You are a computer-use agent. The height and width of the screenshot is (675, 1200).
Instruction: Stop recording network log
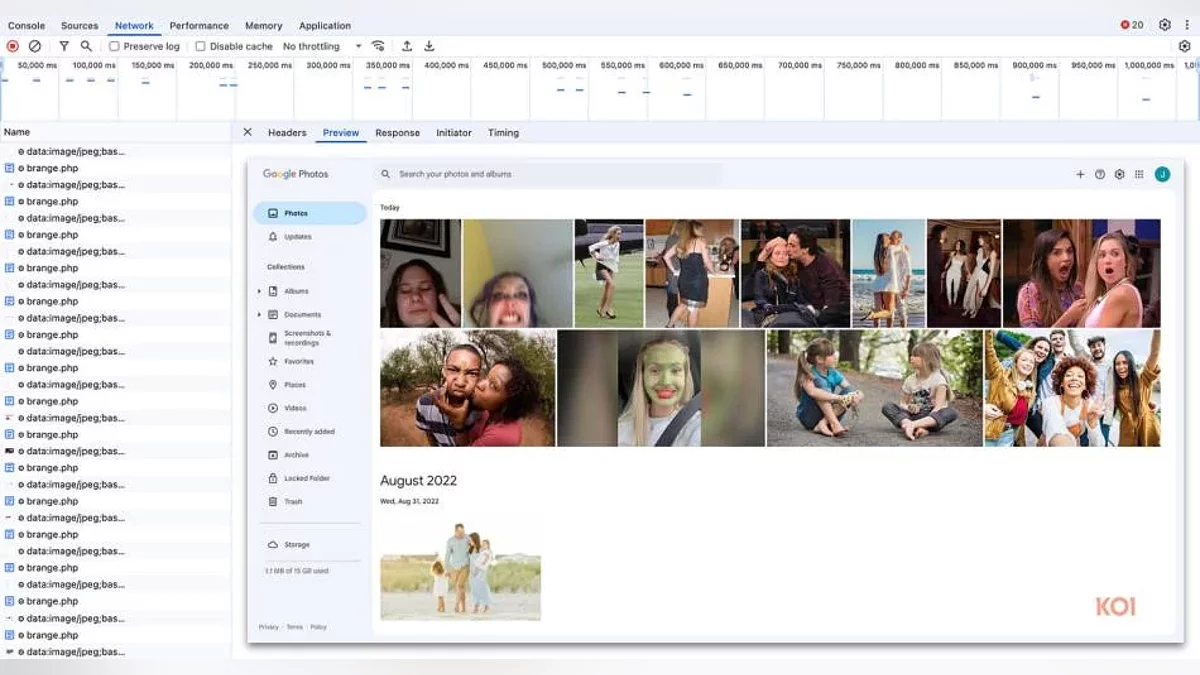coord(13,46)
